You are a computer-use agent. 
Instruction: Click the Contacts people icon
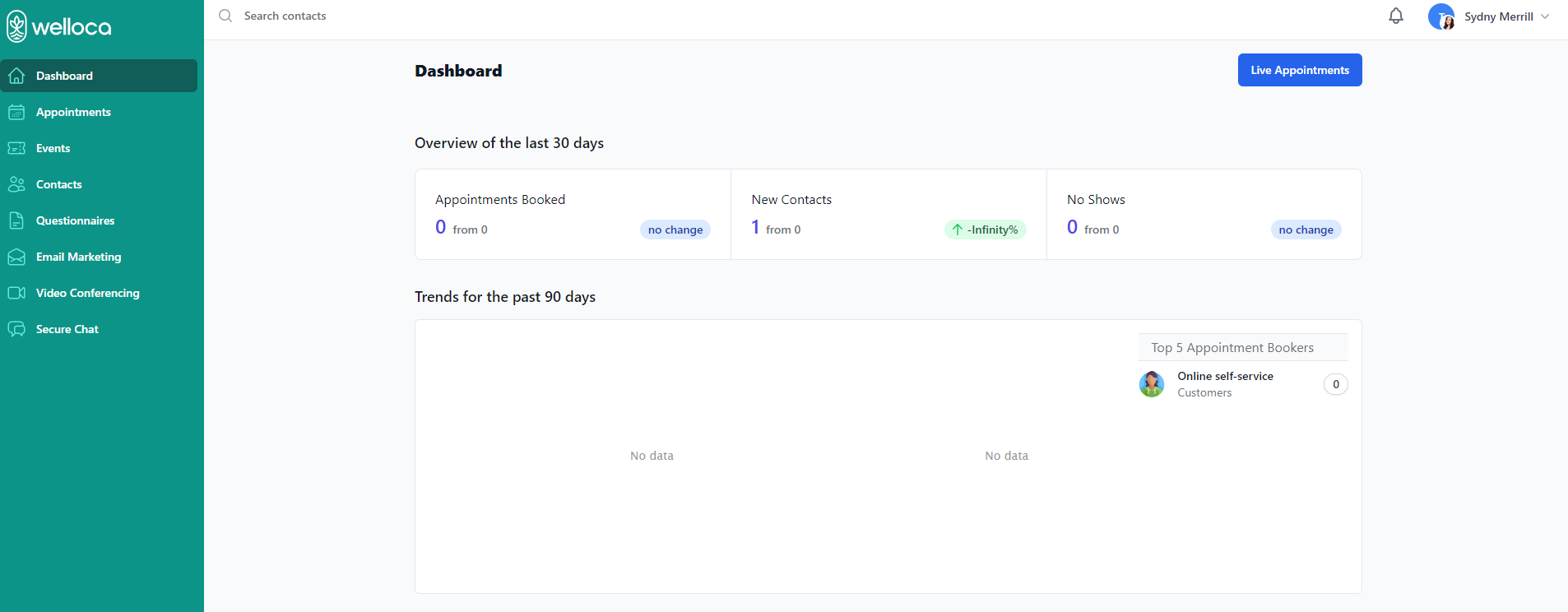[x=16, y=184]
